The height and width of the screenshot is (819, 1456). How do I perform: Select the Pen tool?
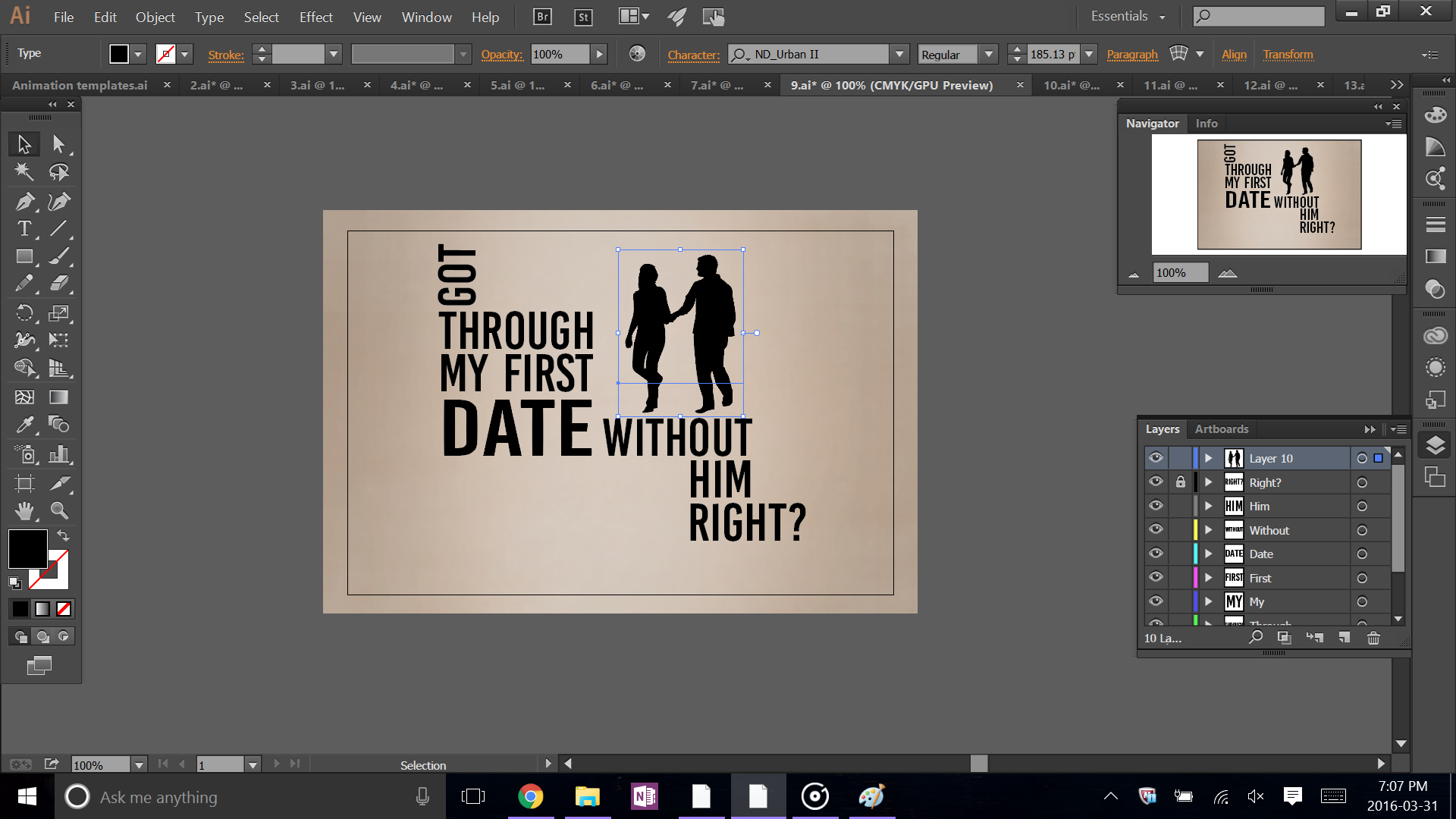coord(24,202)
